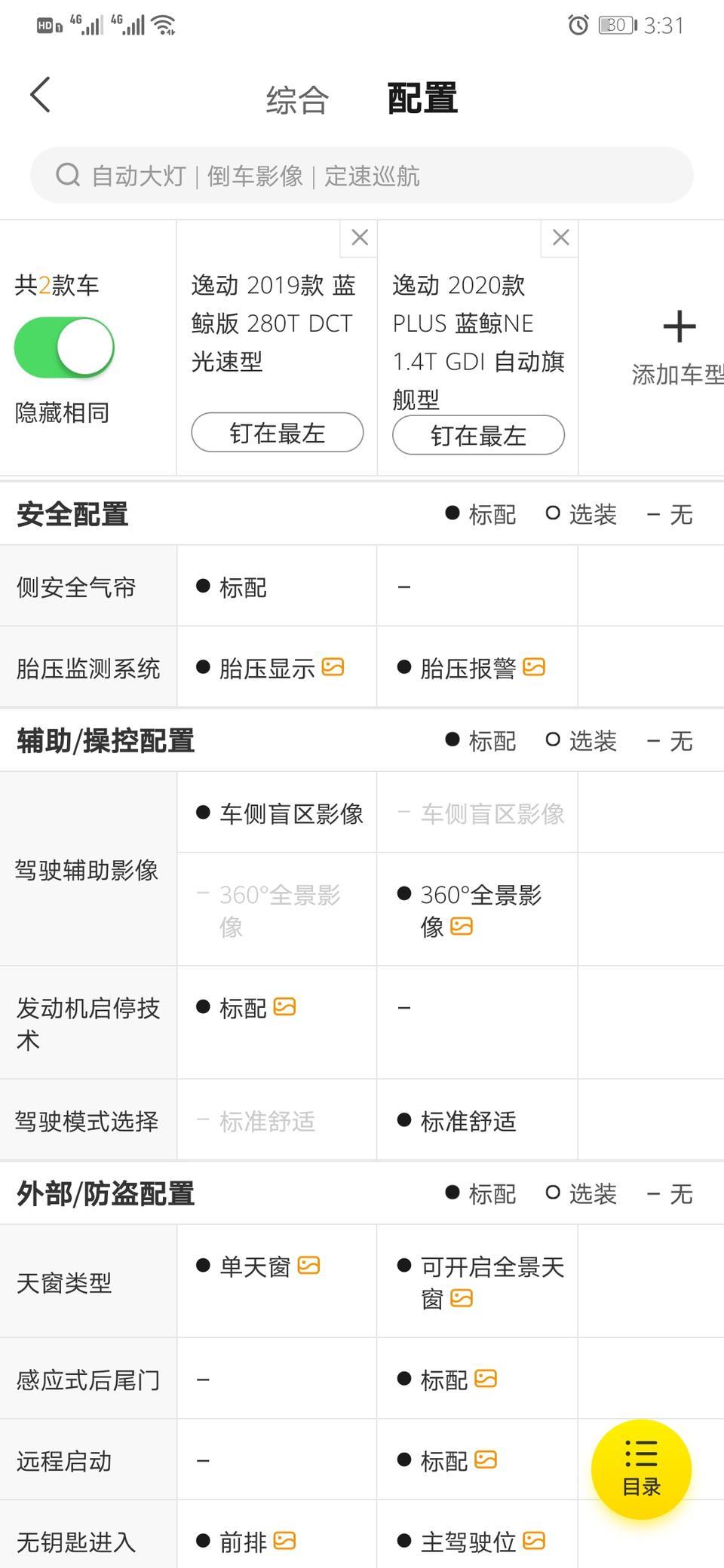View image for 感应式后尾门 标配

point(486,1379)
